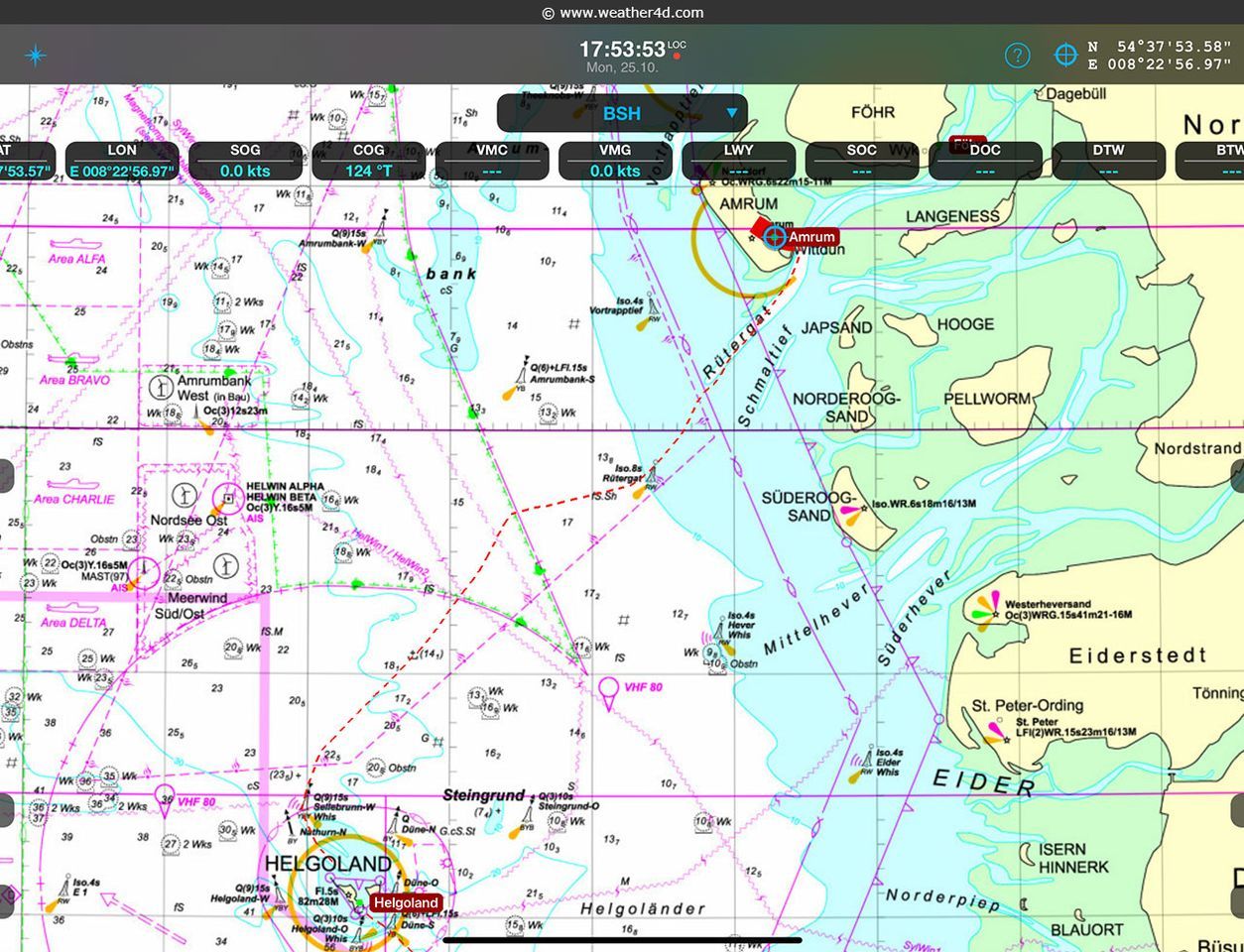
Task: Tap the Area BRAVO label
Action: click(74, 380)
